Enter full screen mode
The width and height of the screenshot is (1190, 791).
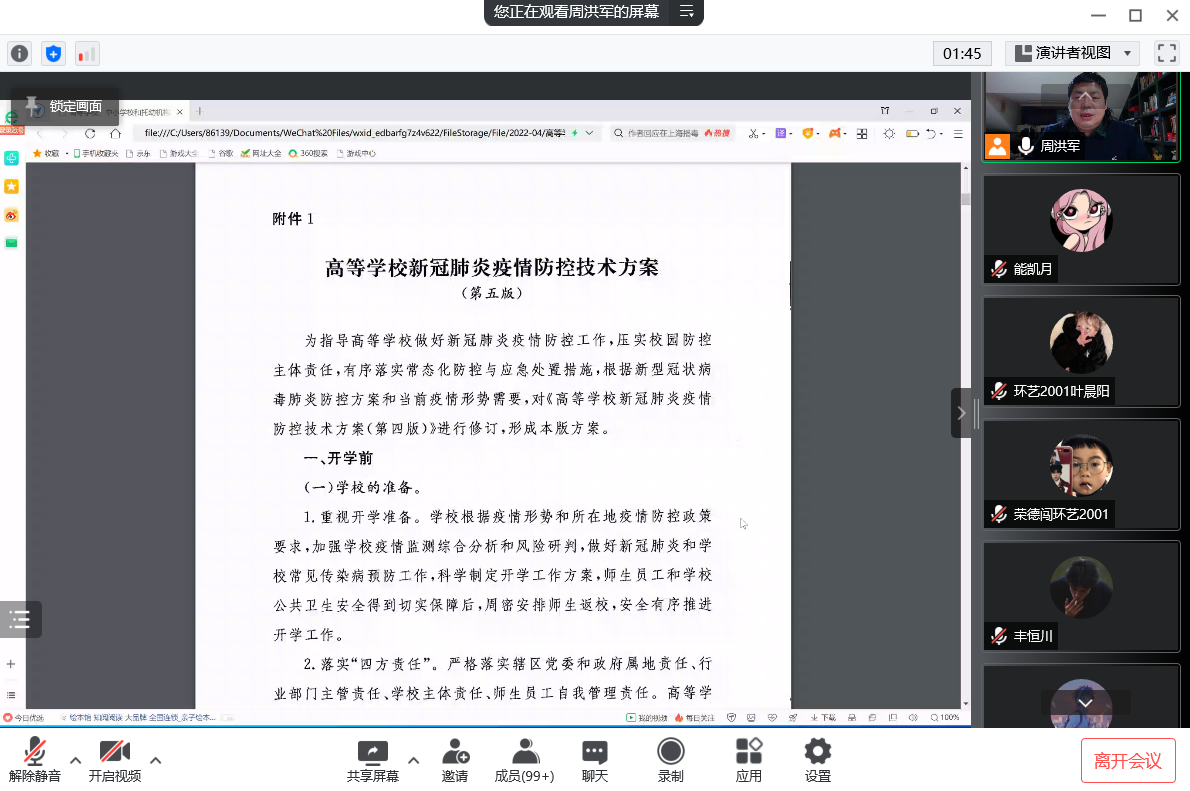1166,53
